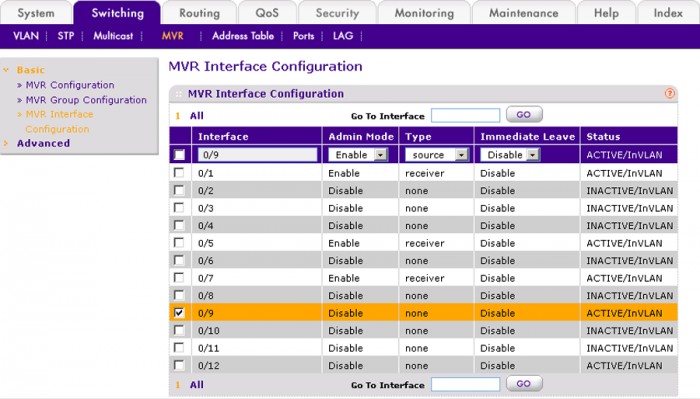This screenshot has width=700, height=399.
Task: Uncheck the selected 0/9 interface checkbox
Action: point(179,312)
